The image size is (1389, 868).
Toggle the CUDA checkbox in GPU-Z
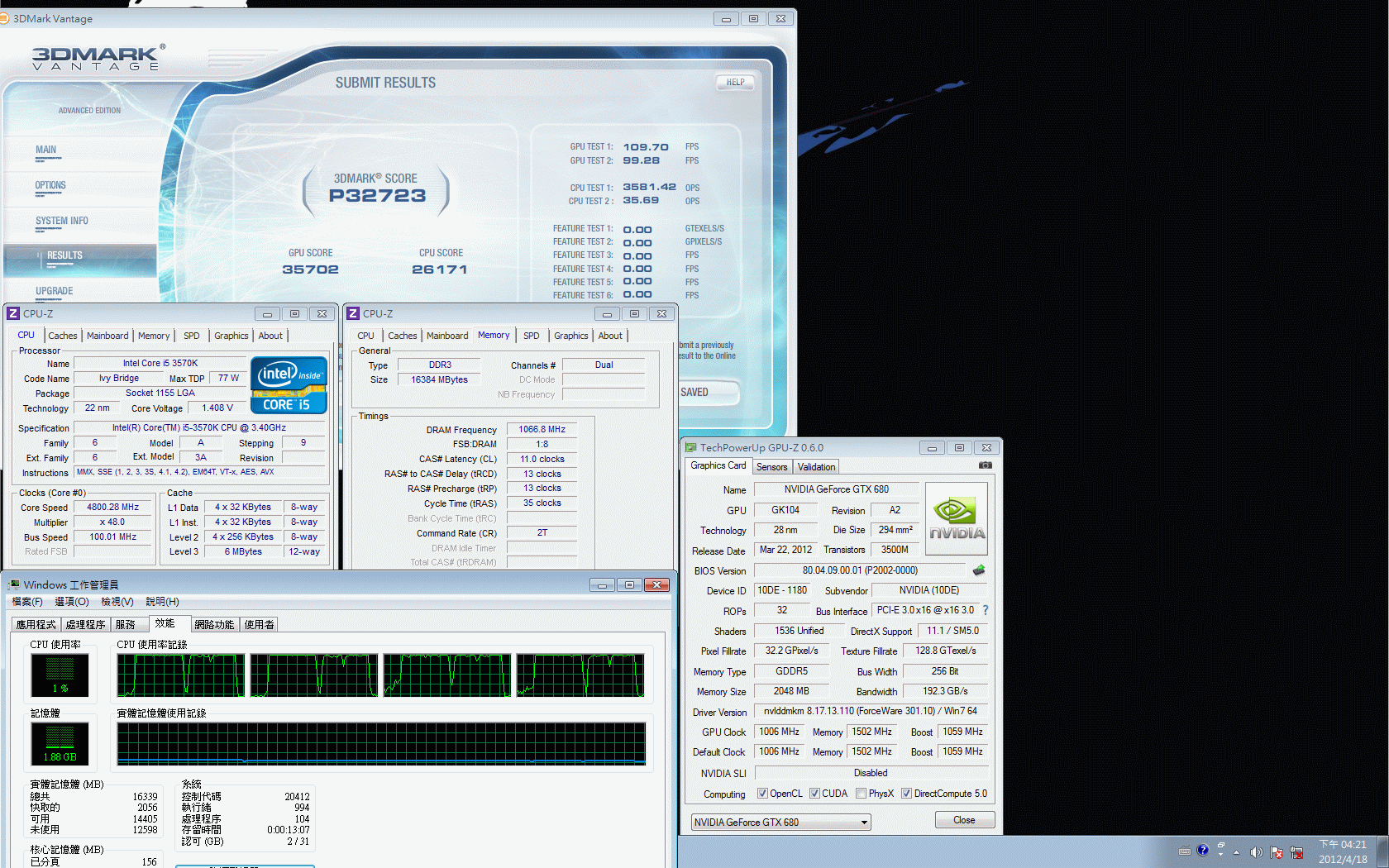pos(814,794)
